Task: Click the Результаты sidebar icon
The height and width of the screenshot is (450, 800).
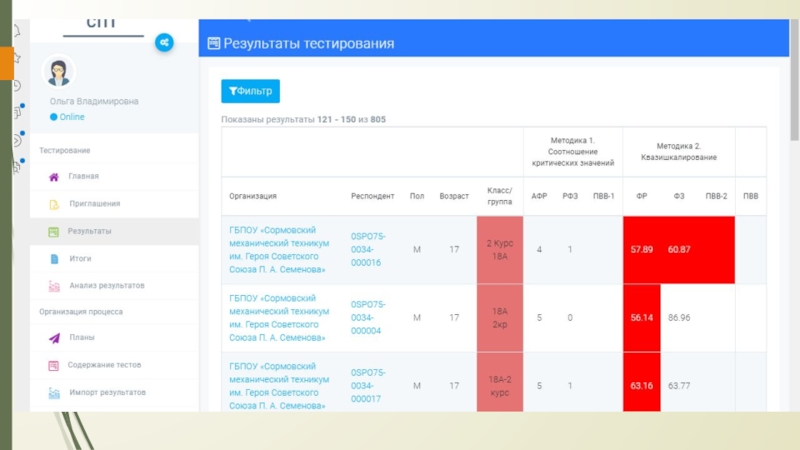Action: coord(54,231)
